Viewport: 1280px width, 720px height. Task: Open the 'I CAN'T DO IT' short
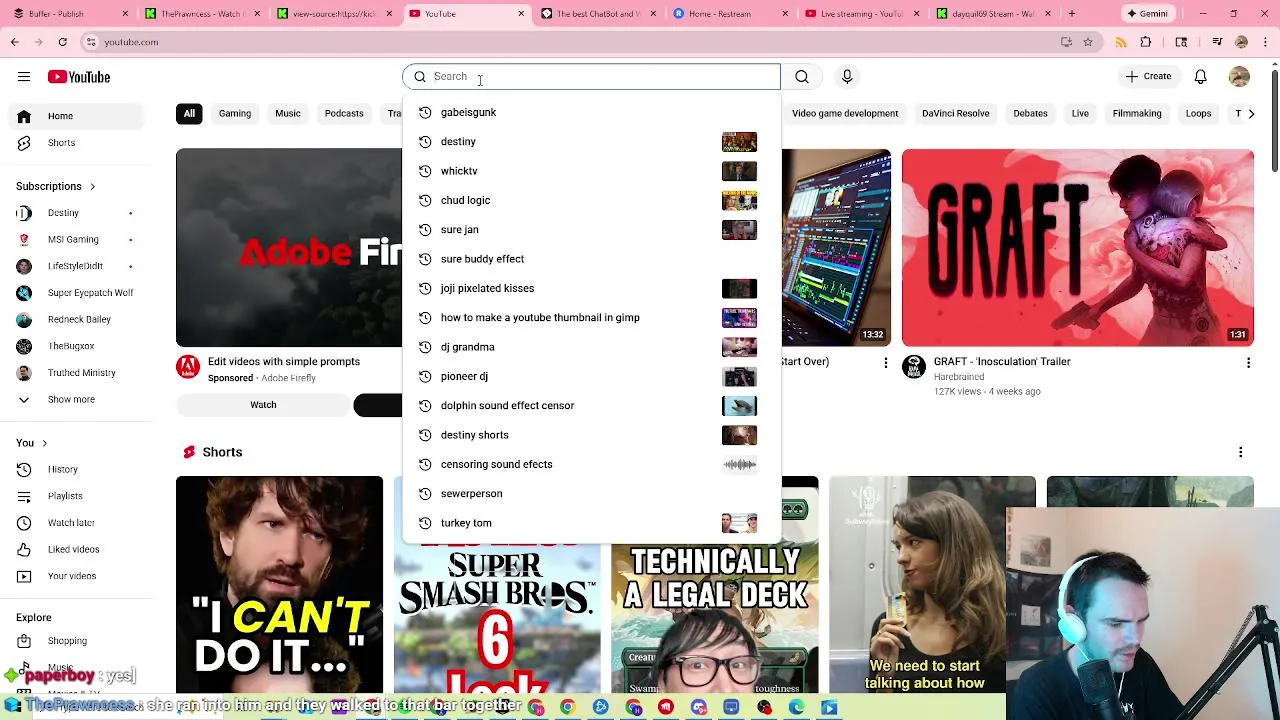(279, 585)
